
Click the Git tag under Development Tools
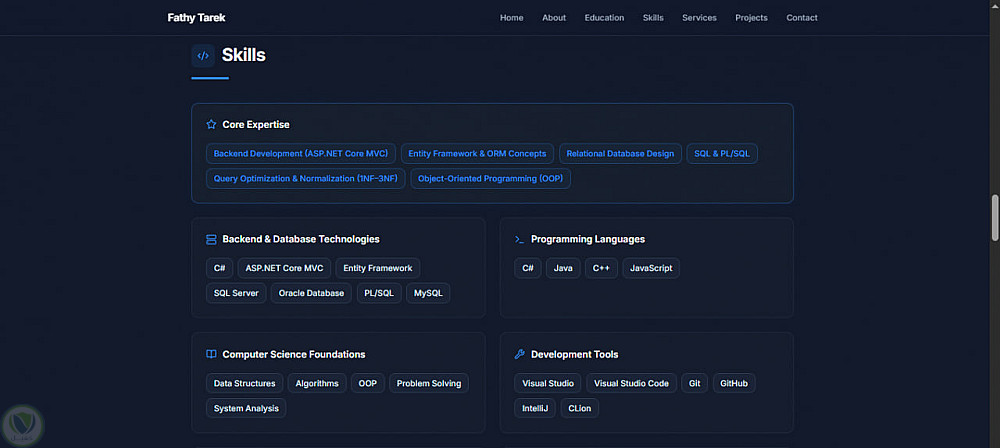click(695, 384)
